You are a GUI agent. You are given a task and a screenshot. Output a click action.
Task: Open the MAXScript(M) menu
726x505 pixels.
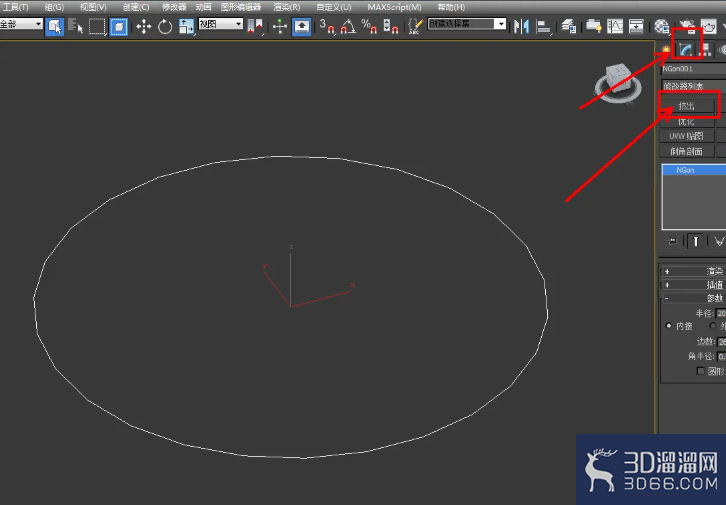click(394, 7)
